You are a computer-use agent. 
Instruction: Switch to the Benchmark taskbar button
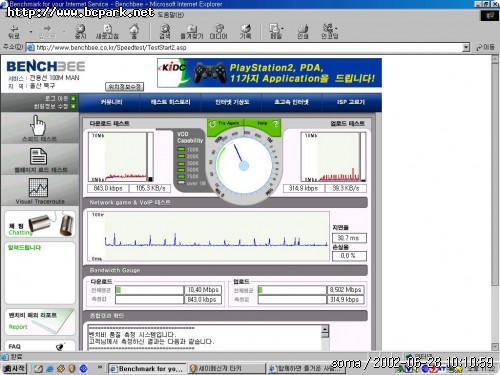coord(147,369)
